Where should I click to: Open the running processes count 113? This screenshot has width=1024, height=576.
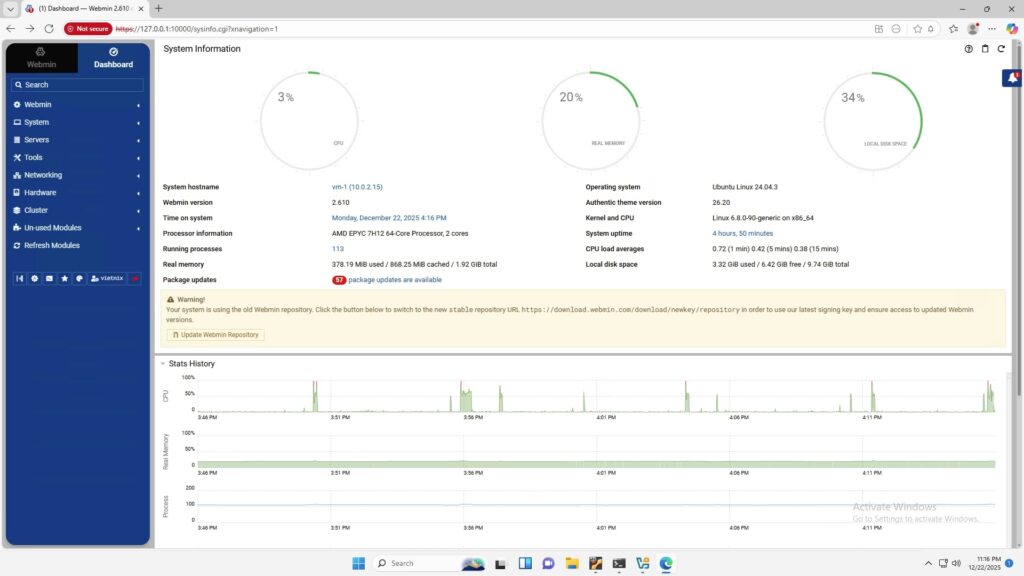click(338, 249)
